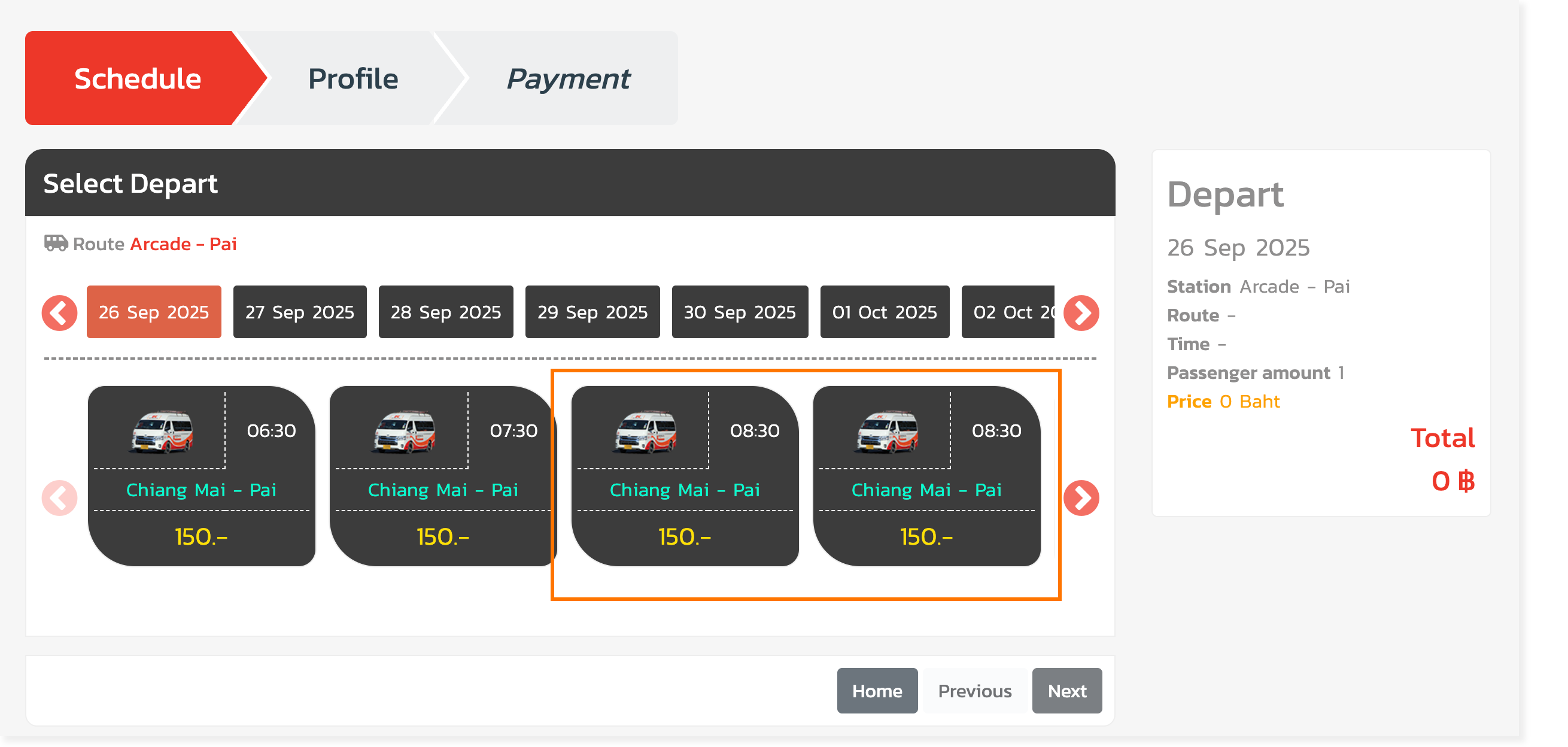
Task: Select the 26 Sep 2025 date
Action: (153, 312)
